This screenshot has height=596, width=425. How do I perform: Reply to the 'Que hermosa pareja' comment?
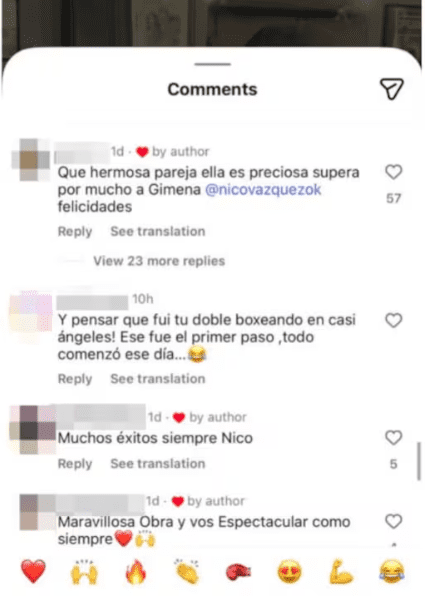[75, 231]
